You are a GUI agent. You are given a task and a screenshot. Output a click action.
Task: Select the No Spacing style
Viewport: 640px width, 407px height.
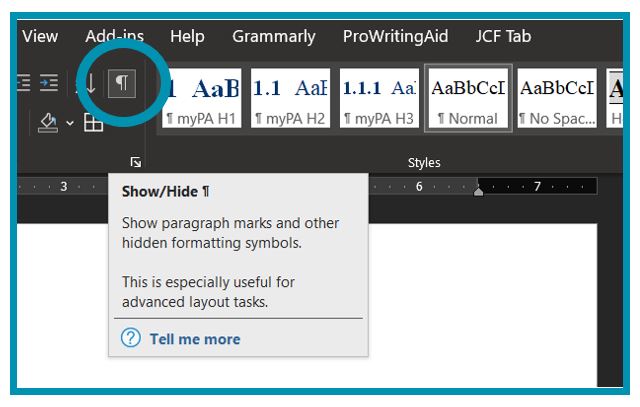coord(556,99)
